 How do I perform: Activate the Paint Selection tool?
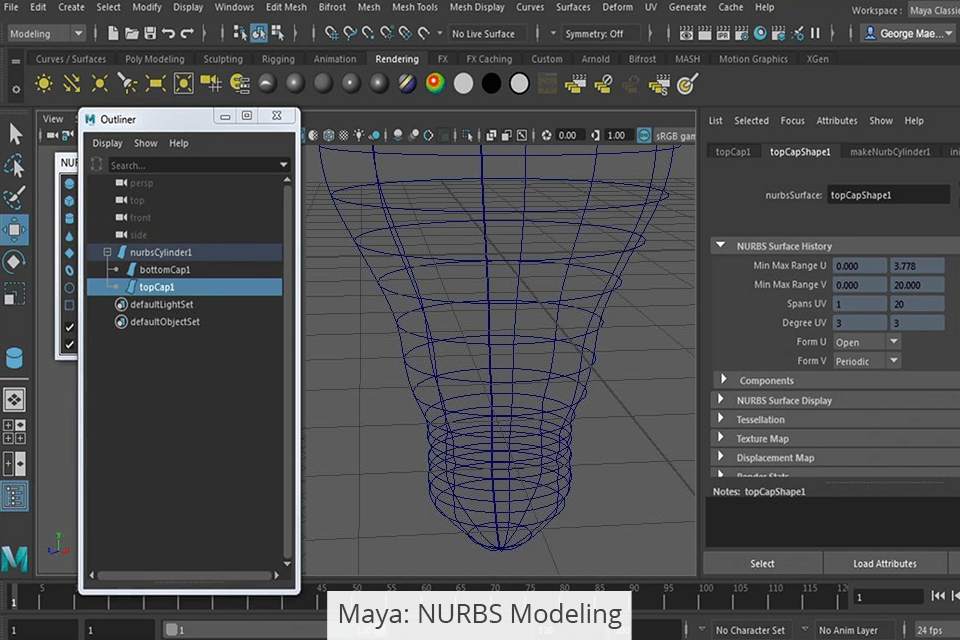[x=15, y=197]
